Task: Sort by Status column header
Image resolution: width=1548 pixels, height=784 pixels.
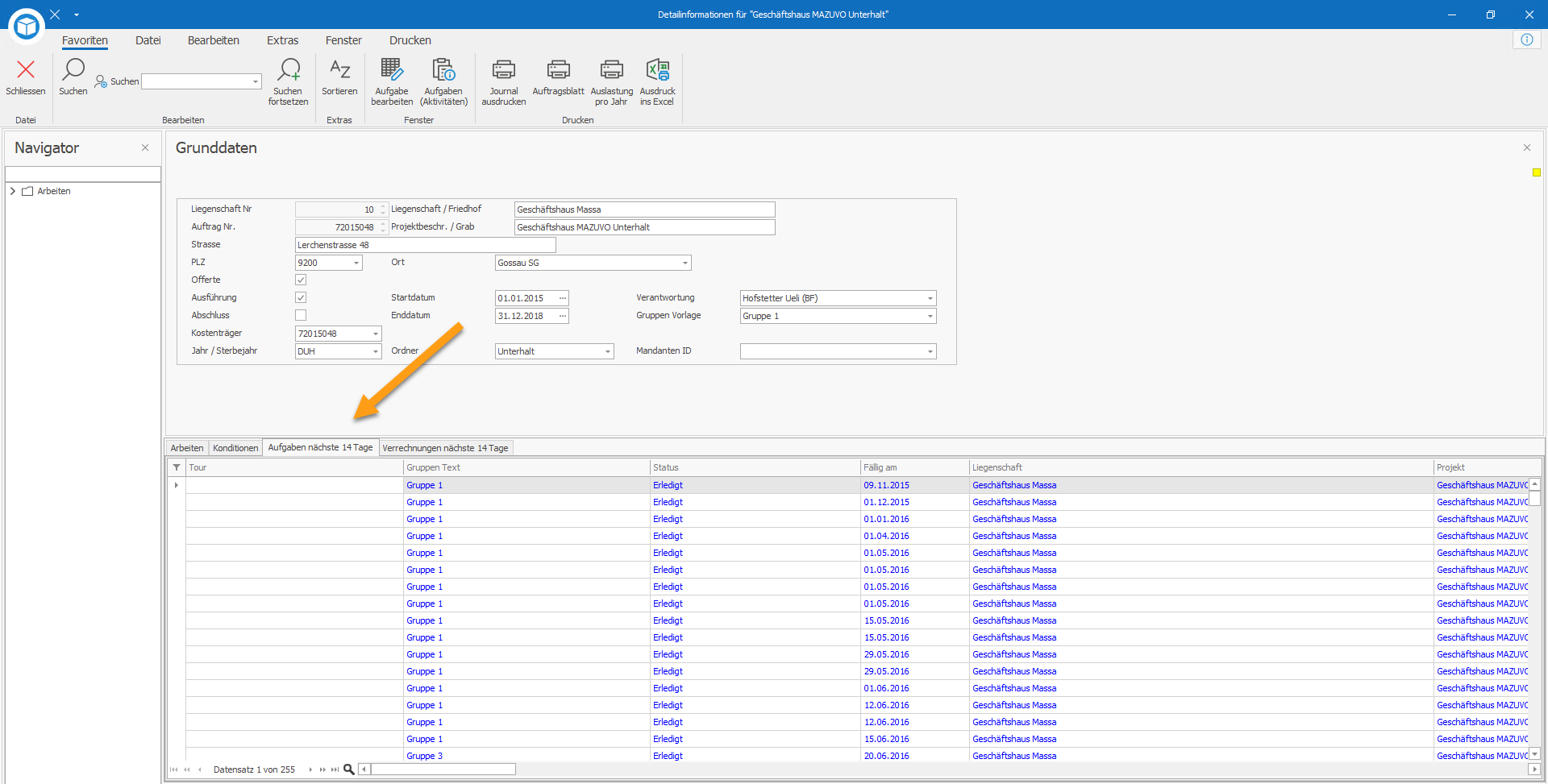Action: 755,467
